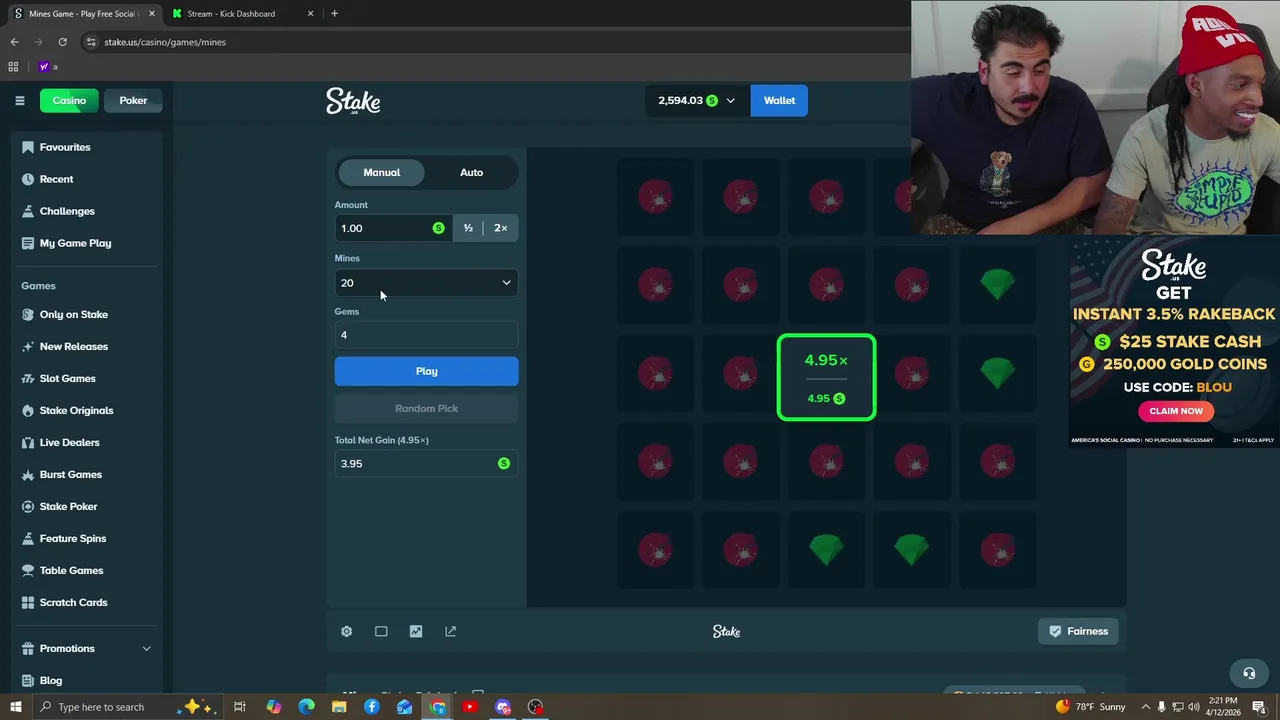Open the Fairness panel

click(x=1078, y=631)
